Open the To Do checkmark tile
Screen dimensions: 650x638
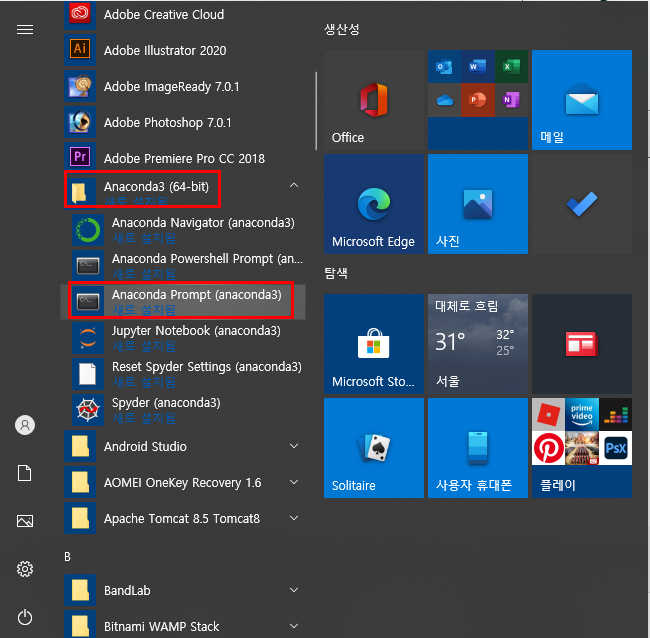click(x=582, y=204)
